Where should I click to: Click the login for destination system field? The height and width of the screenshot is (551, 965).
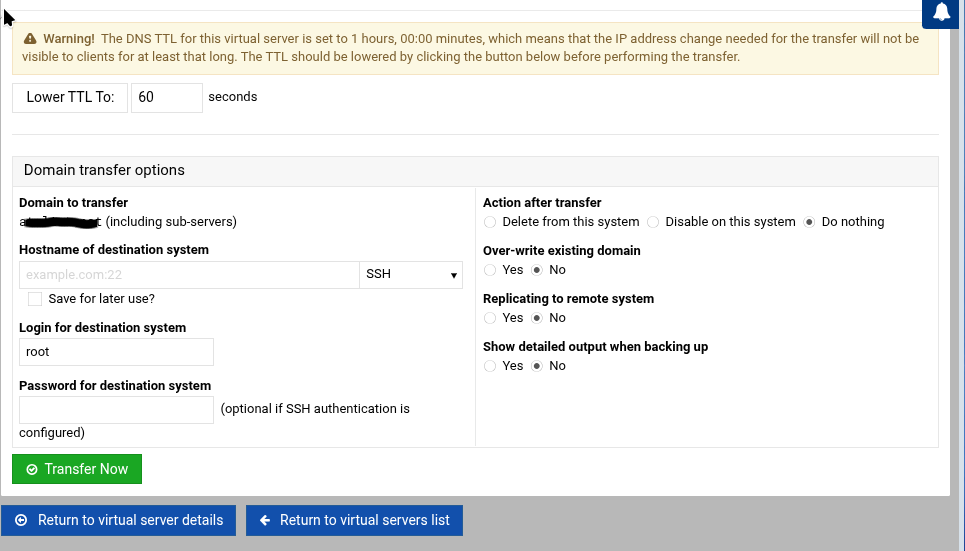116,352
